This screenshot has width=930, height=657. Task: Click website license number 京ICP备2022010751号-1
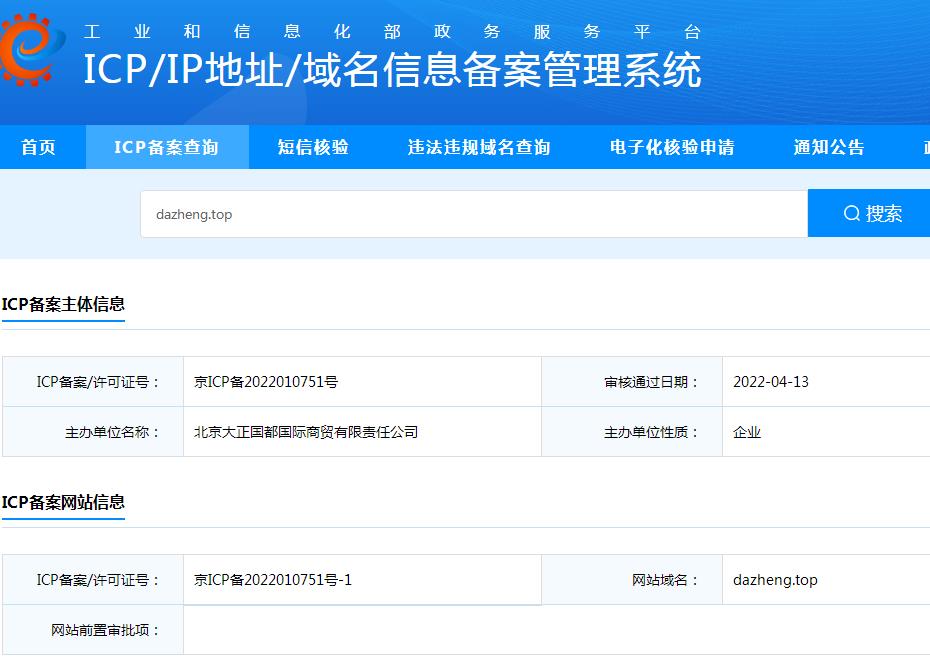click(273, 580)
